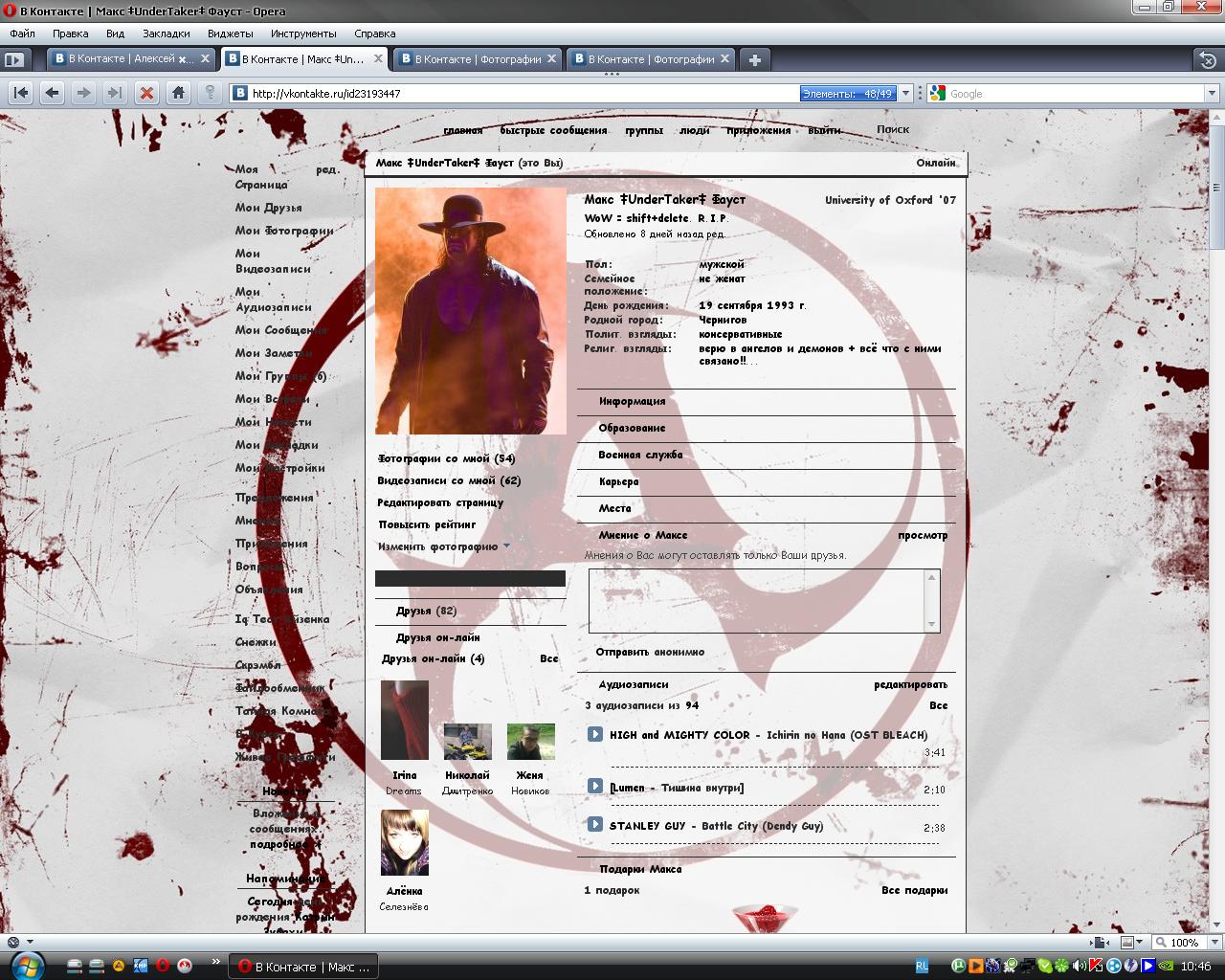Close the active 'Макс ‡Un...' tab

378,58
